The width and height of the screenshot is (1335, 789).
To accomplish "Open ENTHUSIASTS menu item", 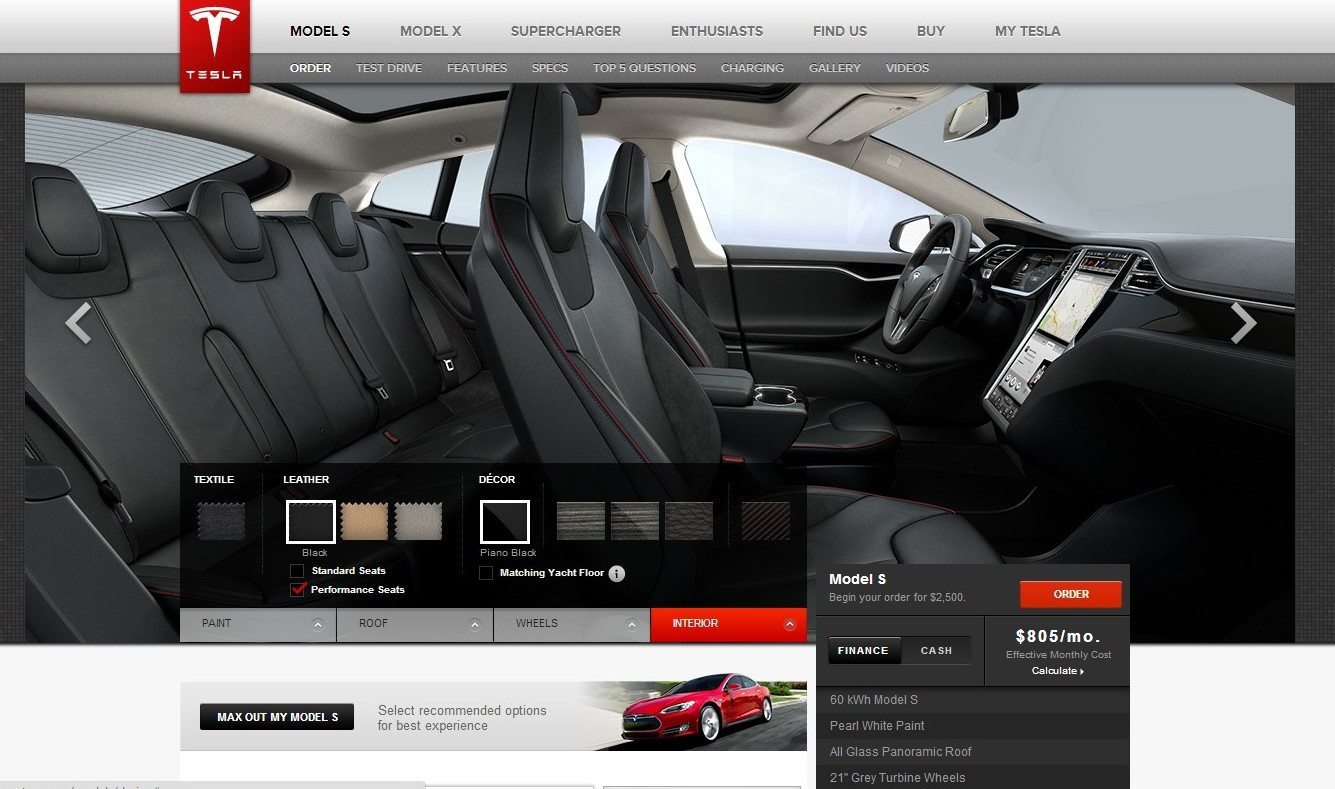I will 717,31.
